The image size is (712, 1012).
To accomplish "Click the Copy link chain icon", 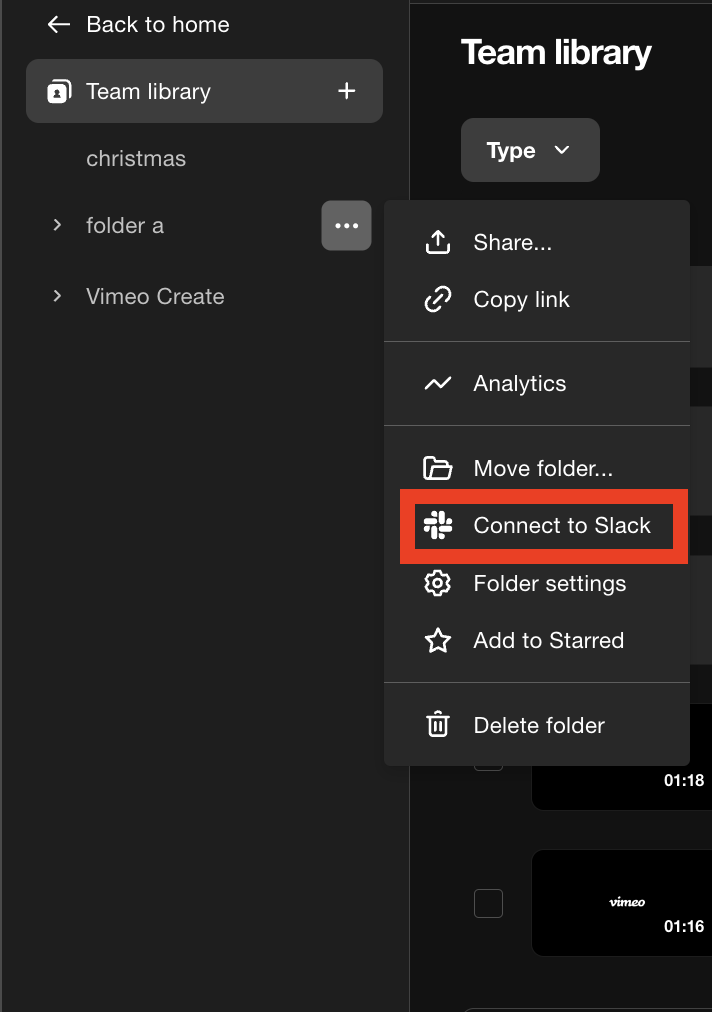I will 437,299.
